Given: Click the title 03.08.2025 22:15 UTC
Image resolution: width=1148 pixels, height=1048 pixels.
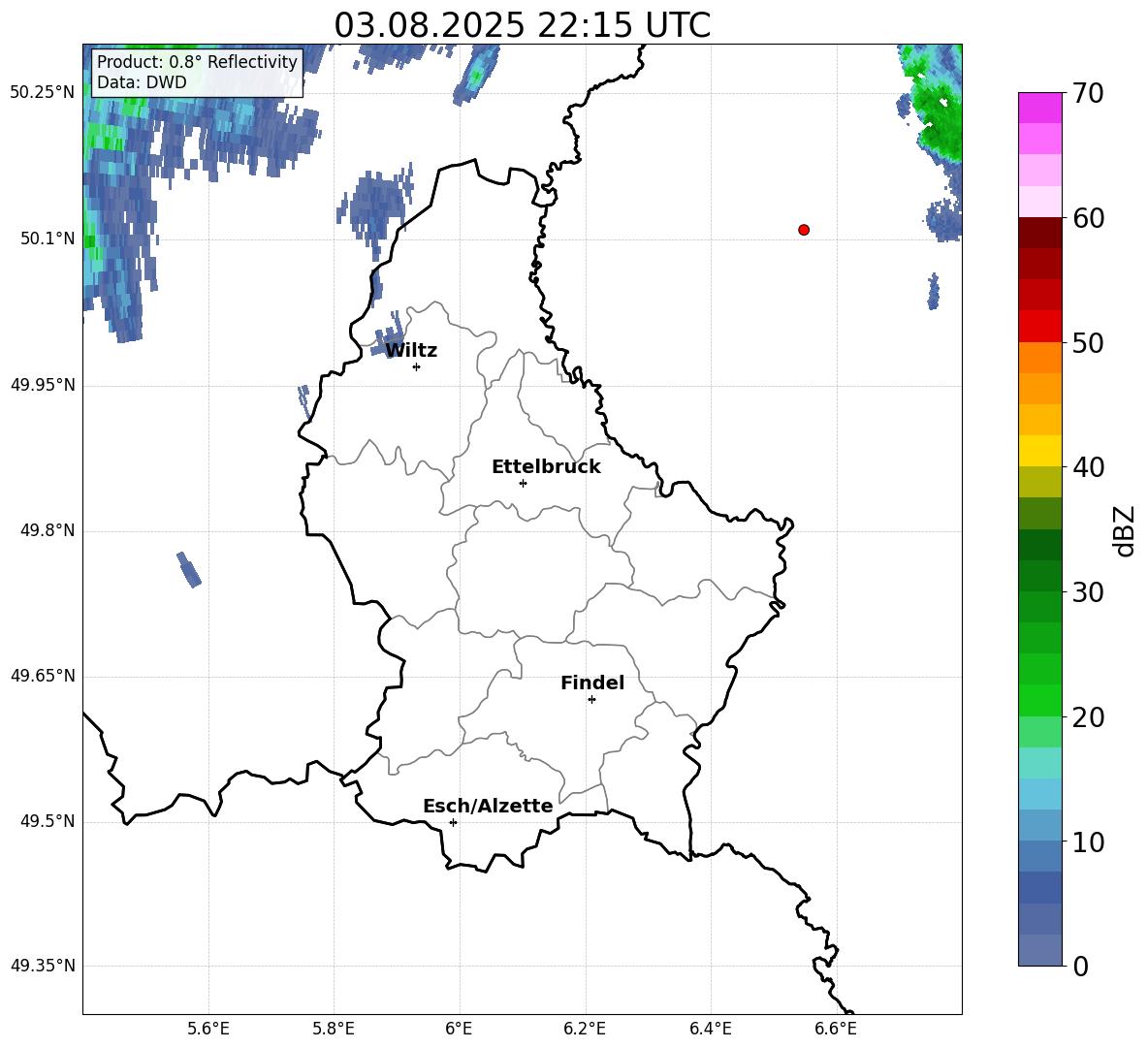Looking at the screenshot, I should tap(522, 25).
